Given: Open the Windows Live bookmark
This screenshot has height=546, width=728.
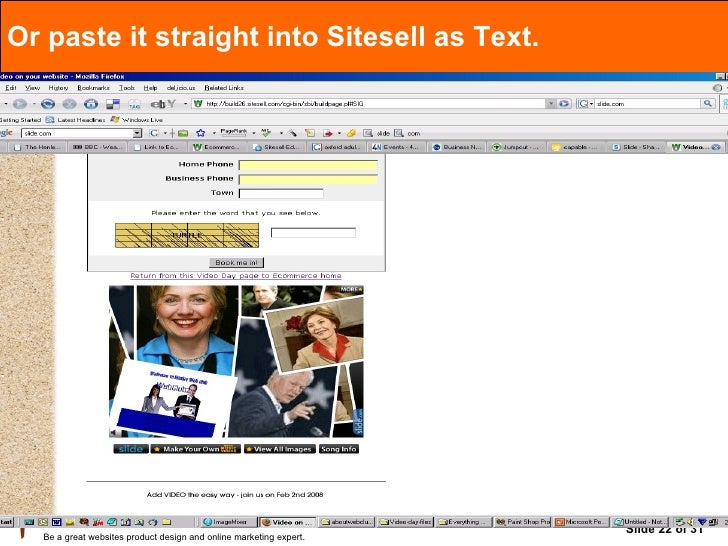Looking at the screenshot, I should pos(136,120).
